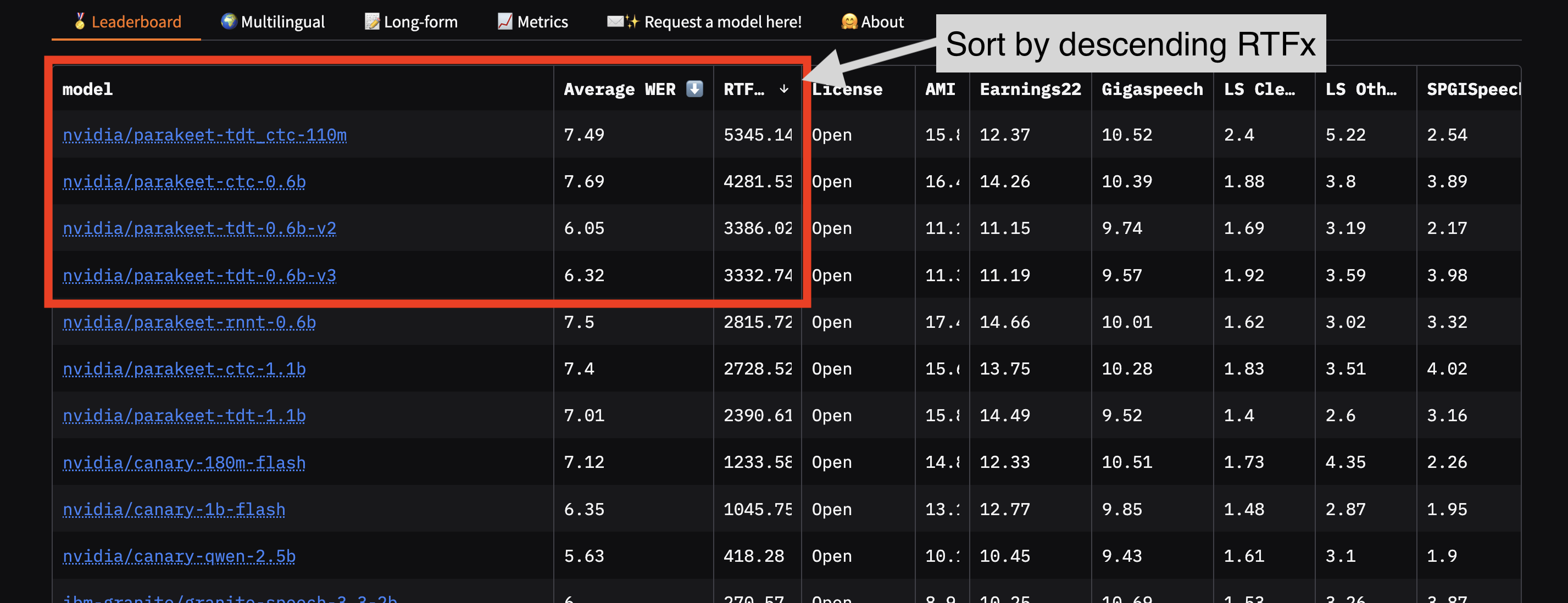Open nvidia/parakeet-ctc-0.6b model link
1568x603 pixels.
(184, 181)
